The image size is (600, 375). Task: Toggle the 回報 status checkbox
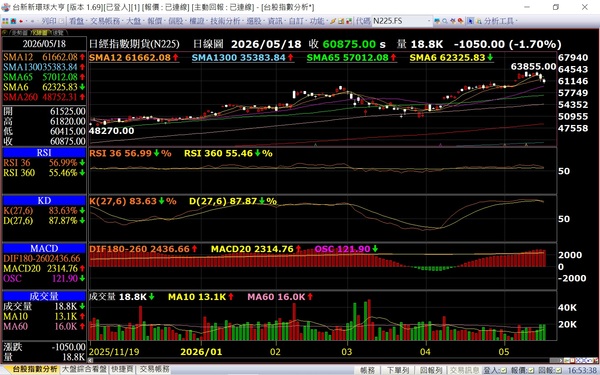pos(559,370)
